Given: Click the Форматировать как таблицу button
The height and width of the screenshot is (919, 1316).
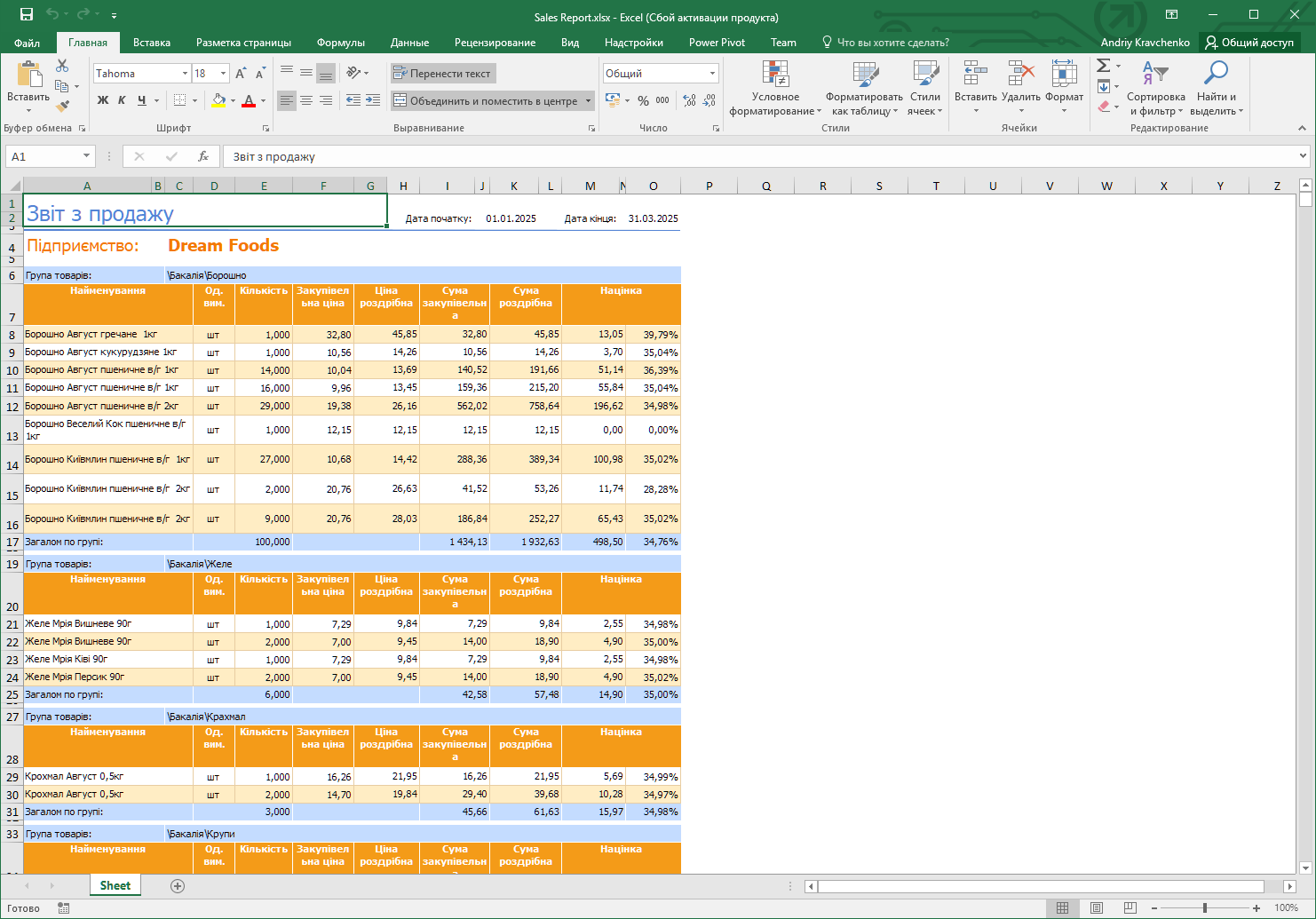Looking at the screenshot, I should pos(864,89).
